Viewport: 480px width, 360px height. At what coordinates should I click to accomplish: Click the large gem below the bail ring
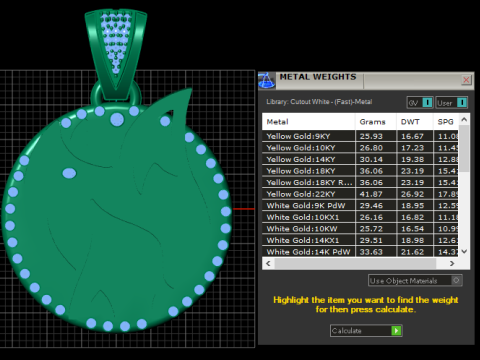(117, 119)
